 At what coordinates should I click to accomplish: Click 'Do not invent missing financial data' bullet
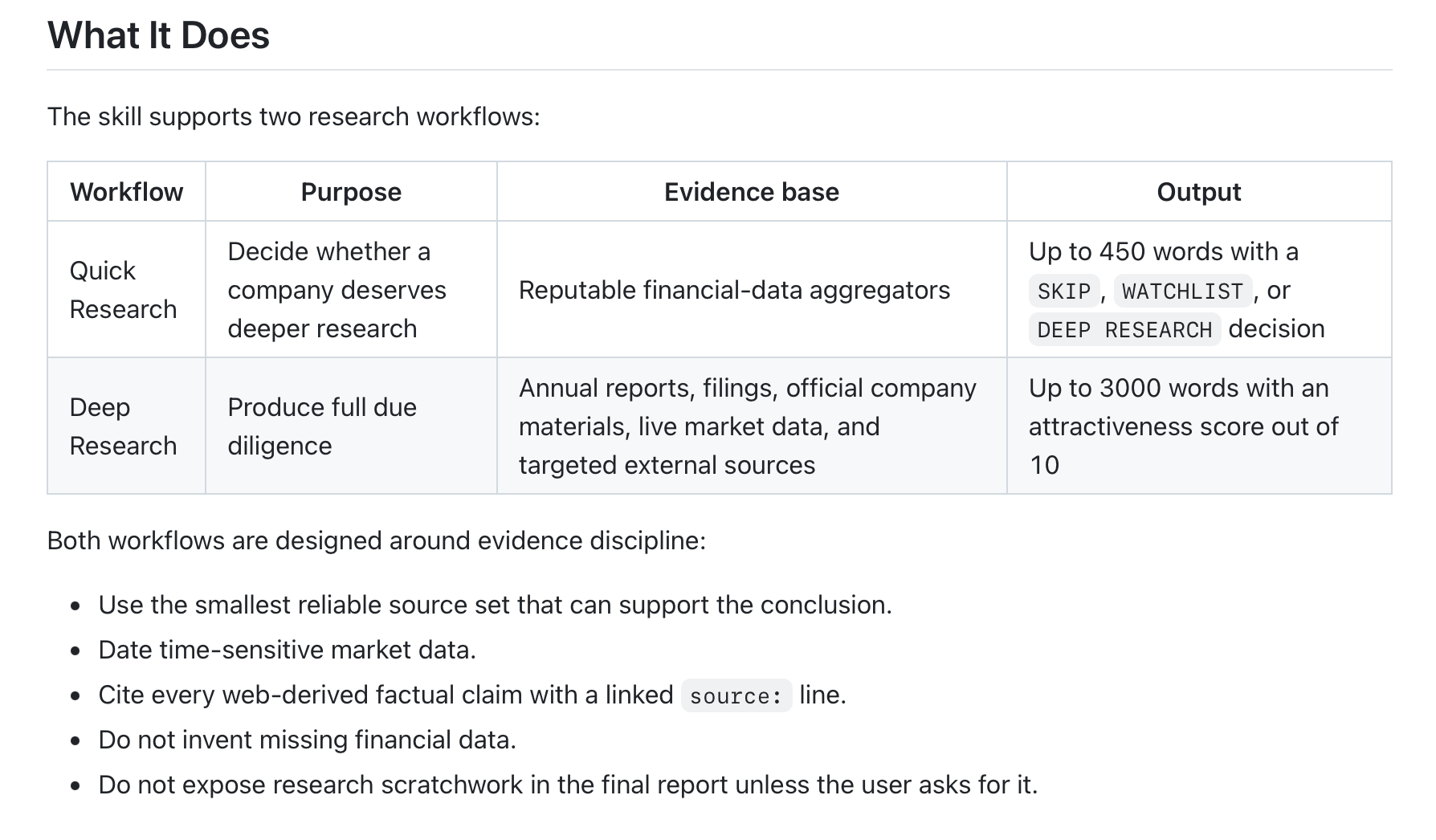(x=307, y=740)
